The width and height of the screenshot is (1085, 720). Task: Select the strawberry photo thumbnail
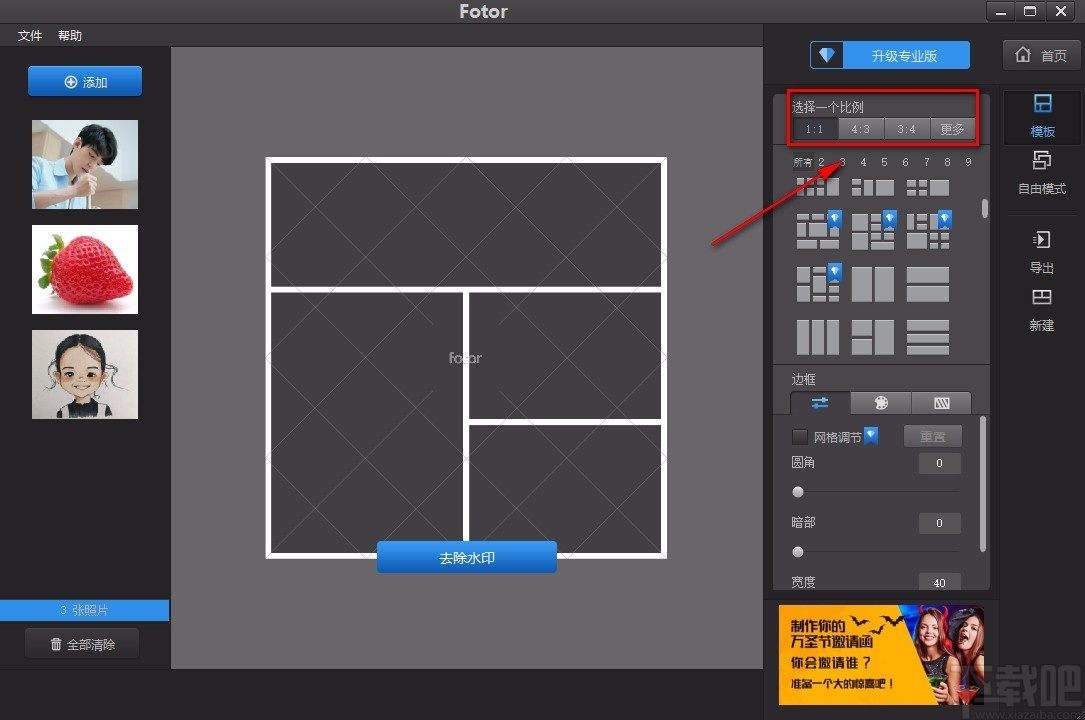[85, 269]
